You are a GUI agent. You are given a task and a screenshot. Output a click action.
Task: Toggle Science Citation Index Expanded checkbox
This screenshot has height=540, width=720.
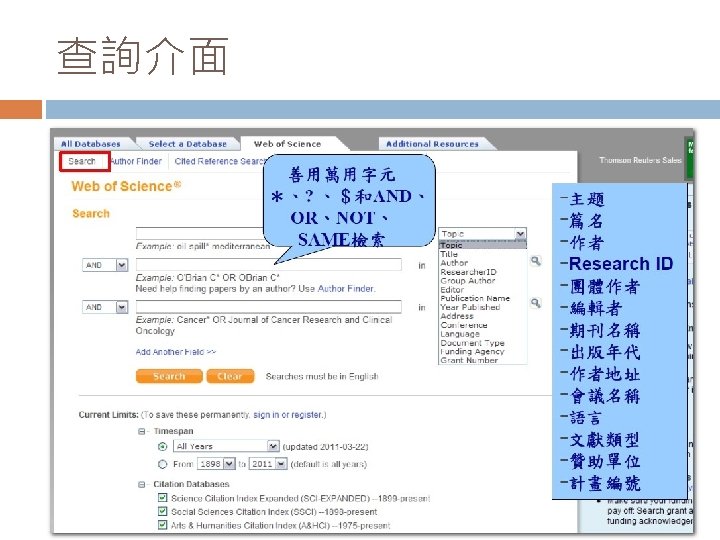click(x=162, y=498)
